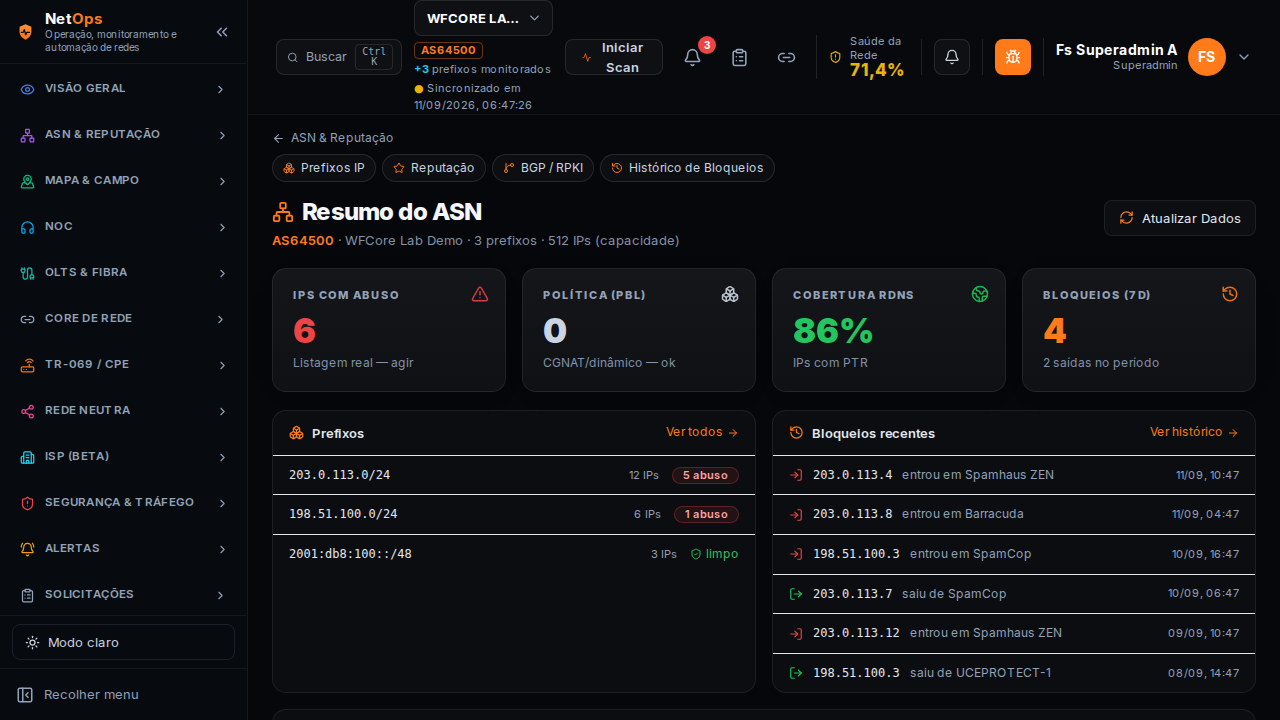Click the warning icon on IPs com abuso card
This screenshot has width=1280, height=720.
pos(480,294)
